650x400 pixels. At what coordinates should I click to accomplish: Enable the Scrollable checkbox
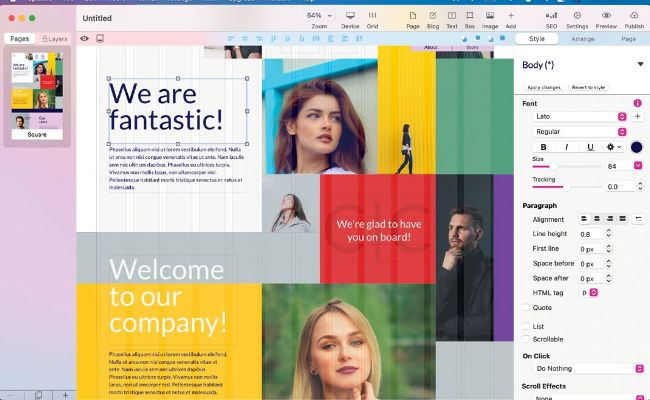tap(526, 339)
